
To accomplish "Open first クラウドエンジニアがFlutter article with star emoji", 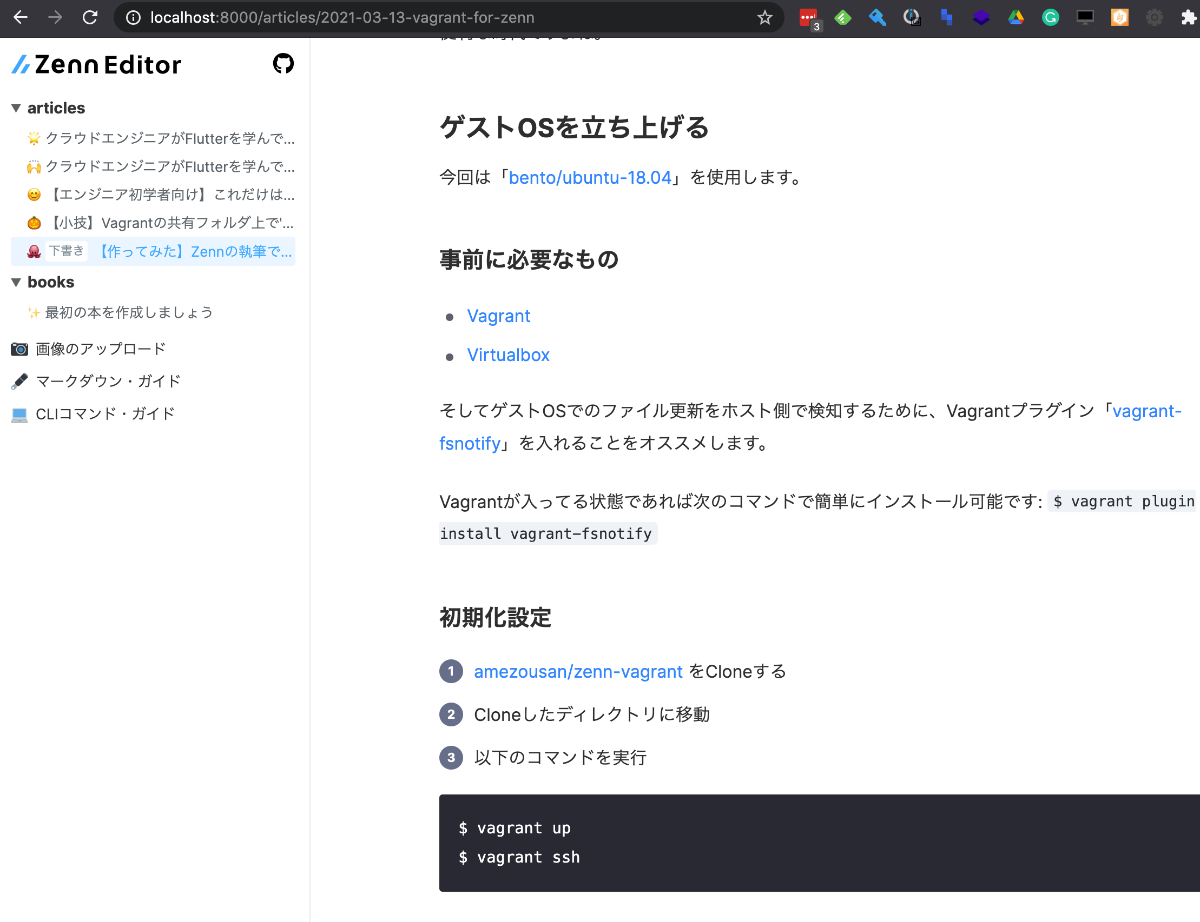I will (161, 138).
